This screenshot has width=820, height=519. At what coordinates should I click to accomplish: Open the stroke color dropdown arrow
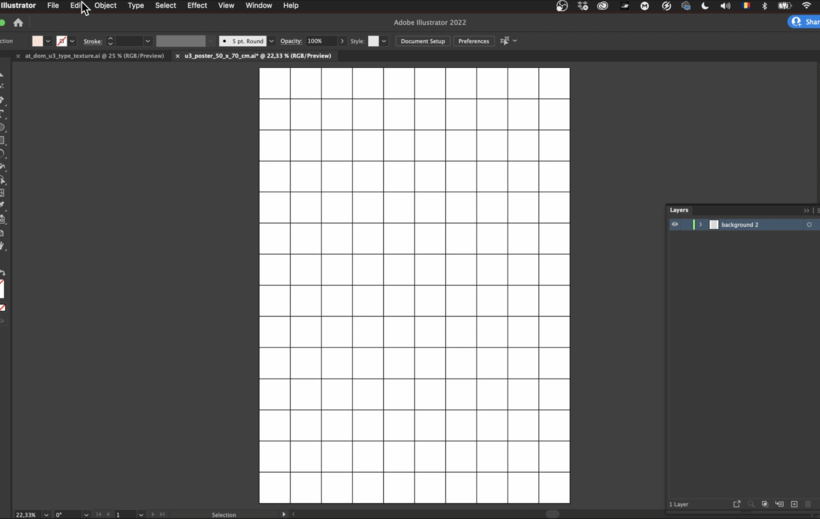(72, 41)
